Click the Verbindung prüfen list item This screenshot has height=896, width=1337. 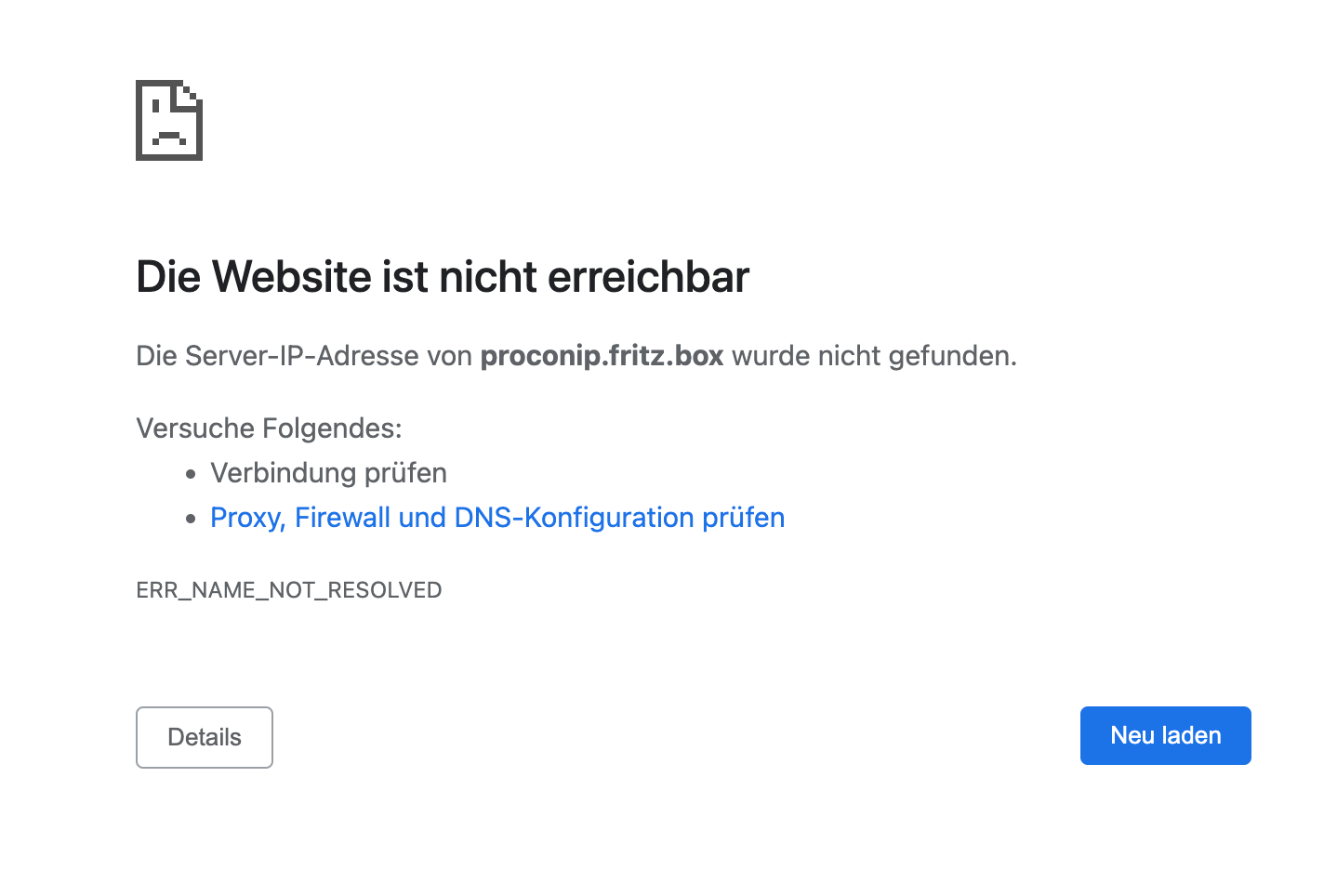click(328, 472)
